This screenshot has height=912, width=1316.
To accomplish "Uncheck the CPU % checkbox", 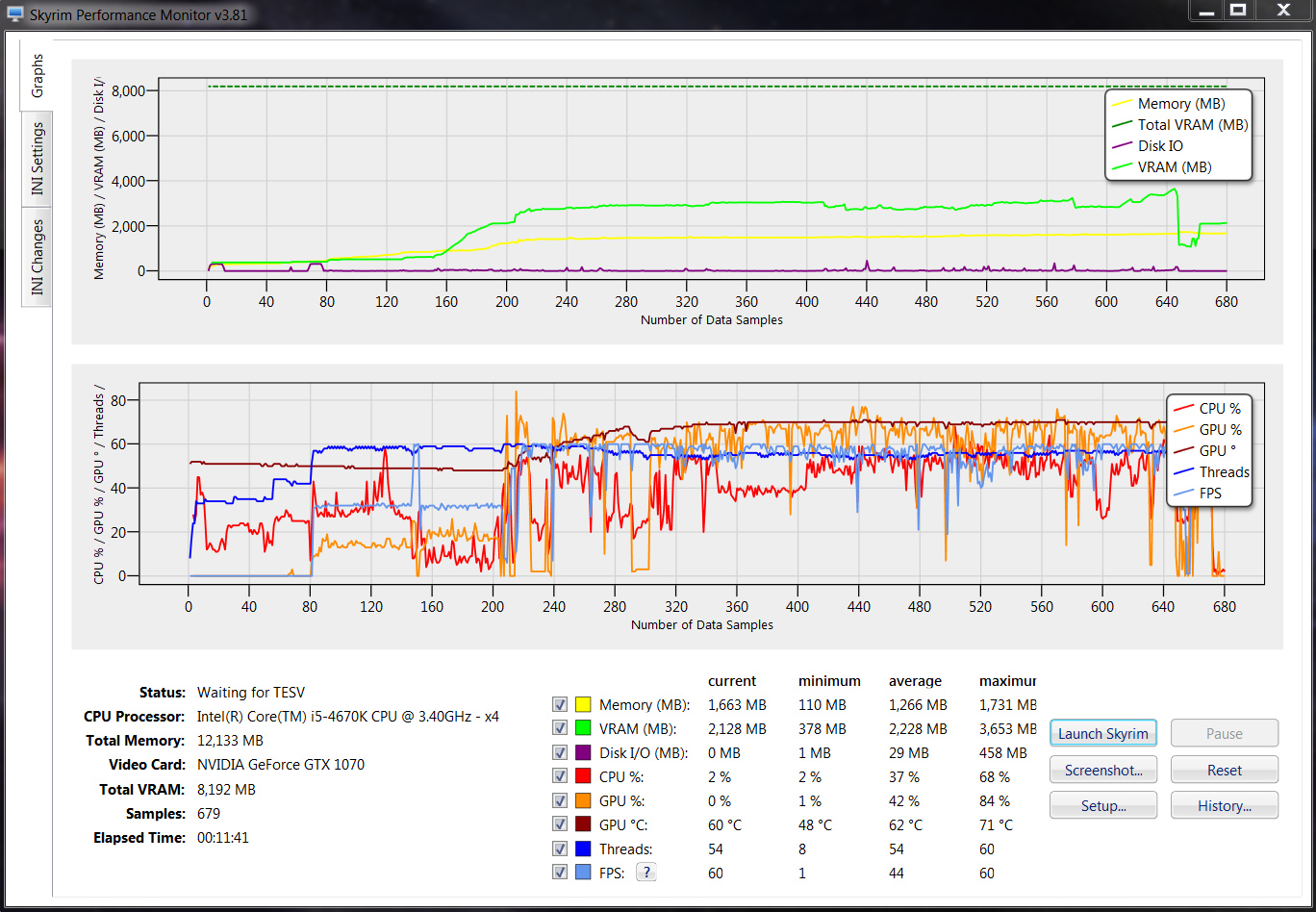I will 560,776.
